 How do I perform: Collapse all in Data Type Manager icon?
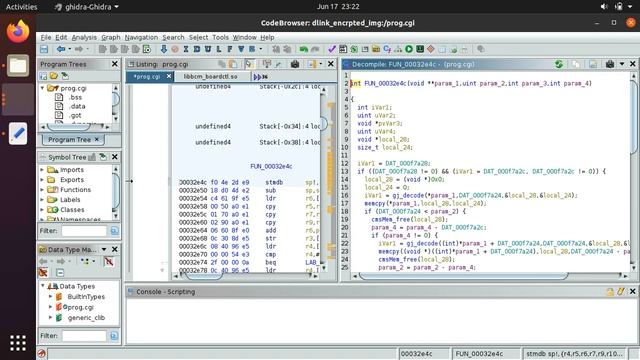tap(60, 273)
